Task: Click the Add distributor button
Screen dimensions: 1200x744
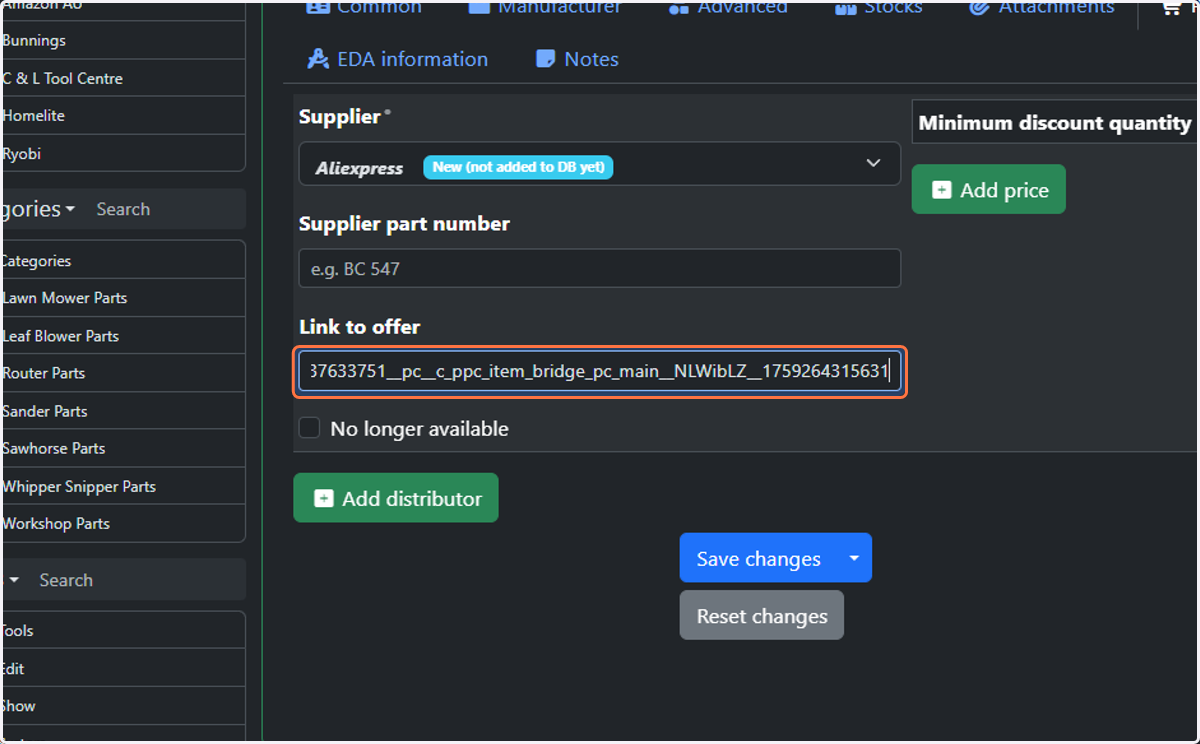Action: click(x=395, y=498)
